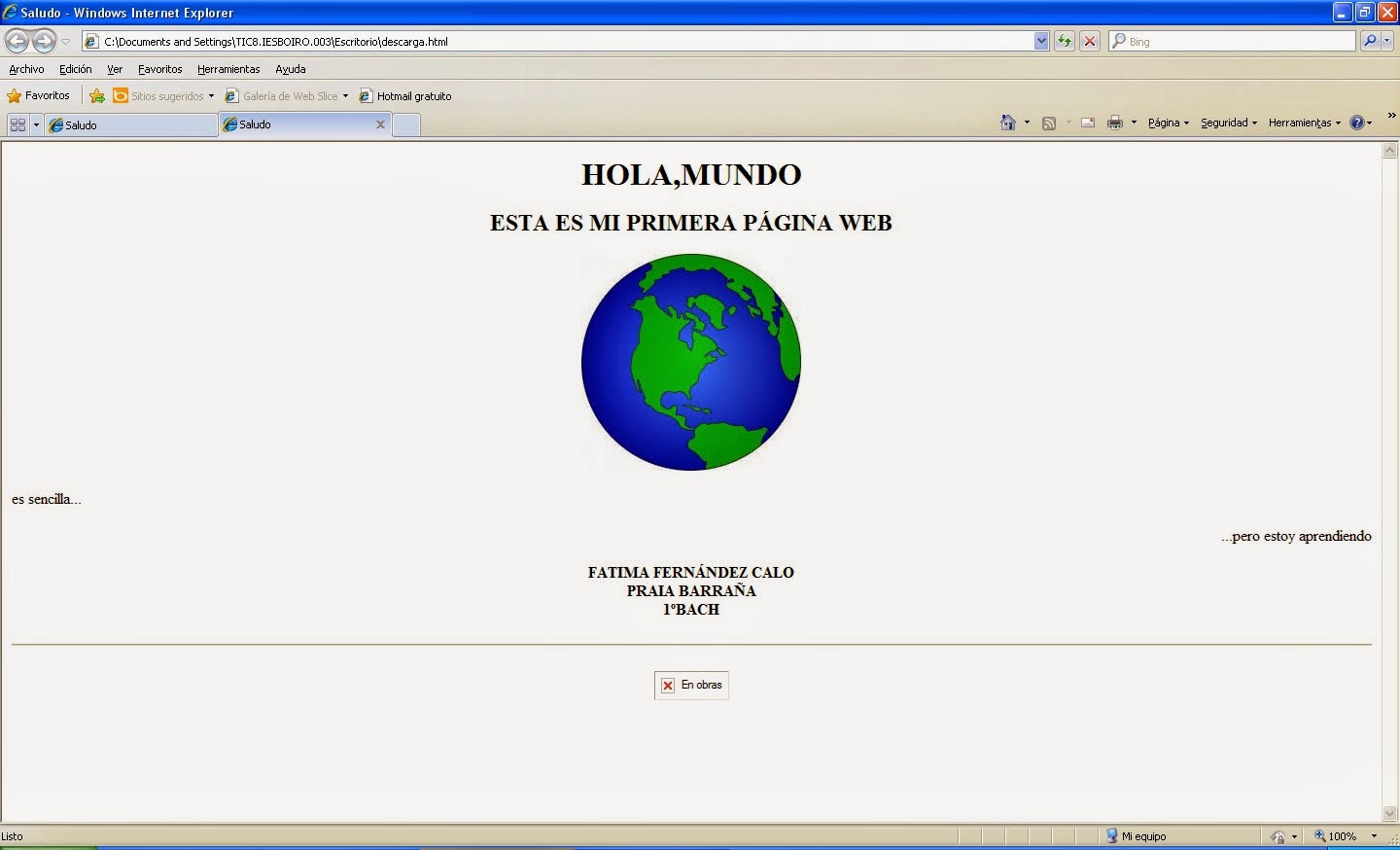Image resolution: width=1400 pixels, height=850 pixels.
Task: Click the vertical scrollbar up arrow
Action: [x=1389, y=151]
